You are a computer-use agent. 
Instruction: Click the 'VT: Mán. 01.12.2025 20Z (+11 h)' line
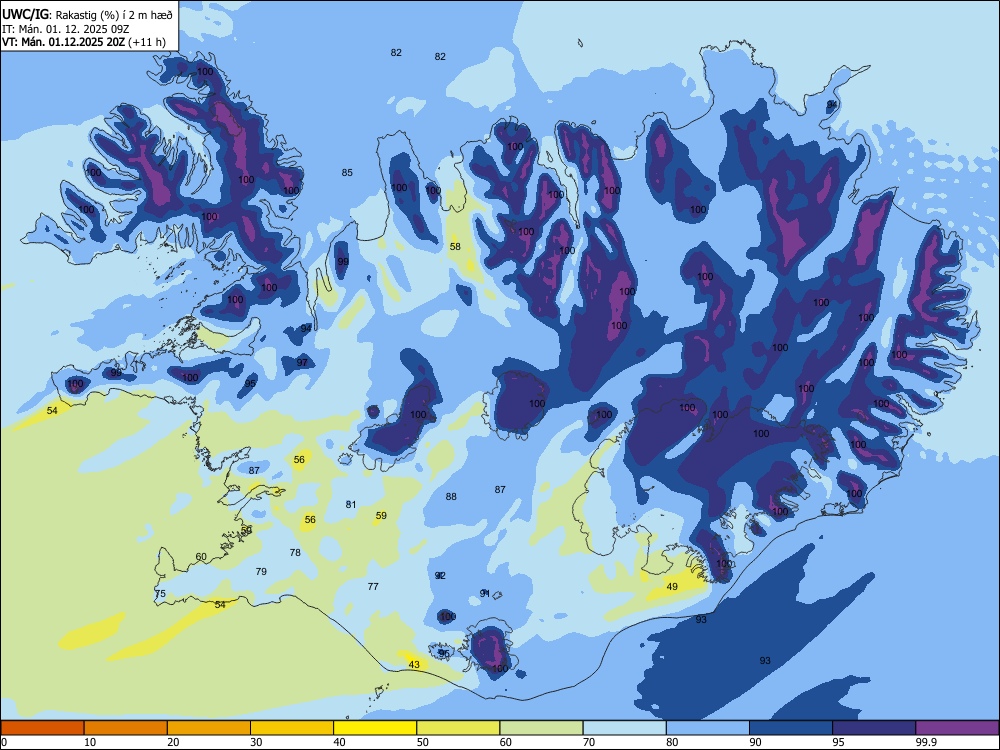pos(84,42)
